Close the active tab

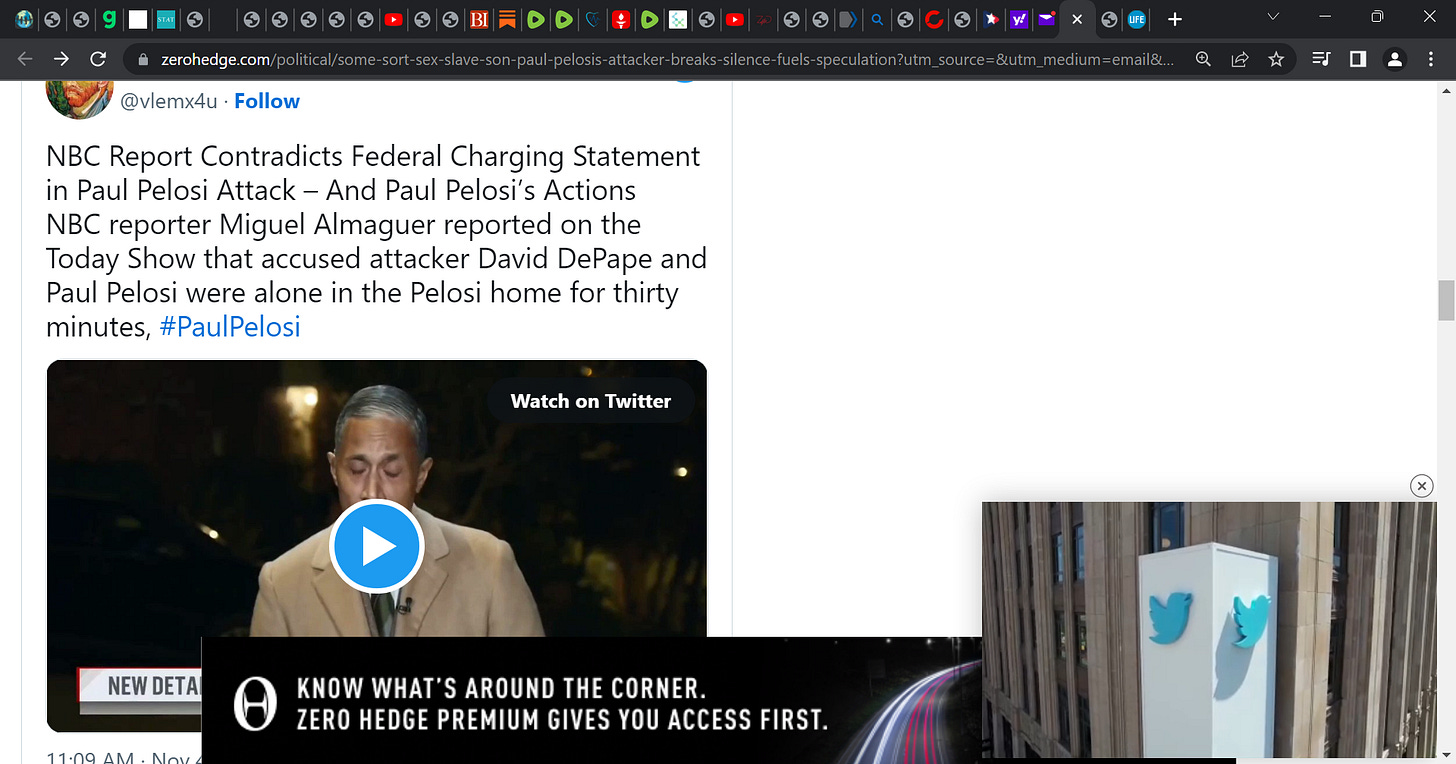click(1077, 19)
